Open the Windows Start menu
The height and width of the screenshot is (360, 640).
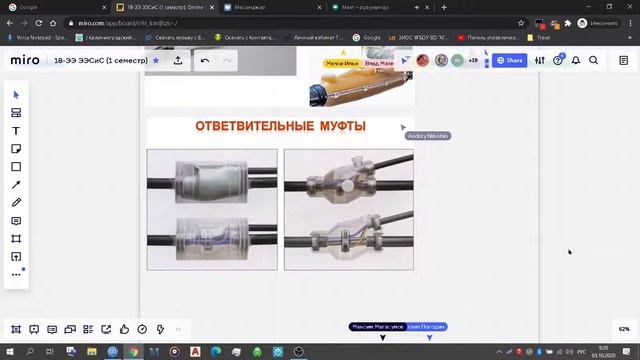tap(9, 351)
